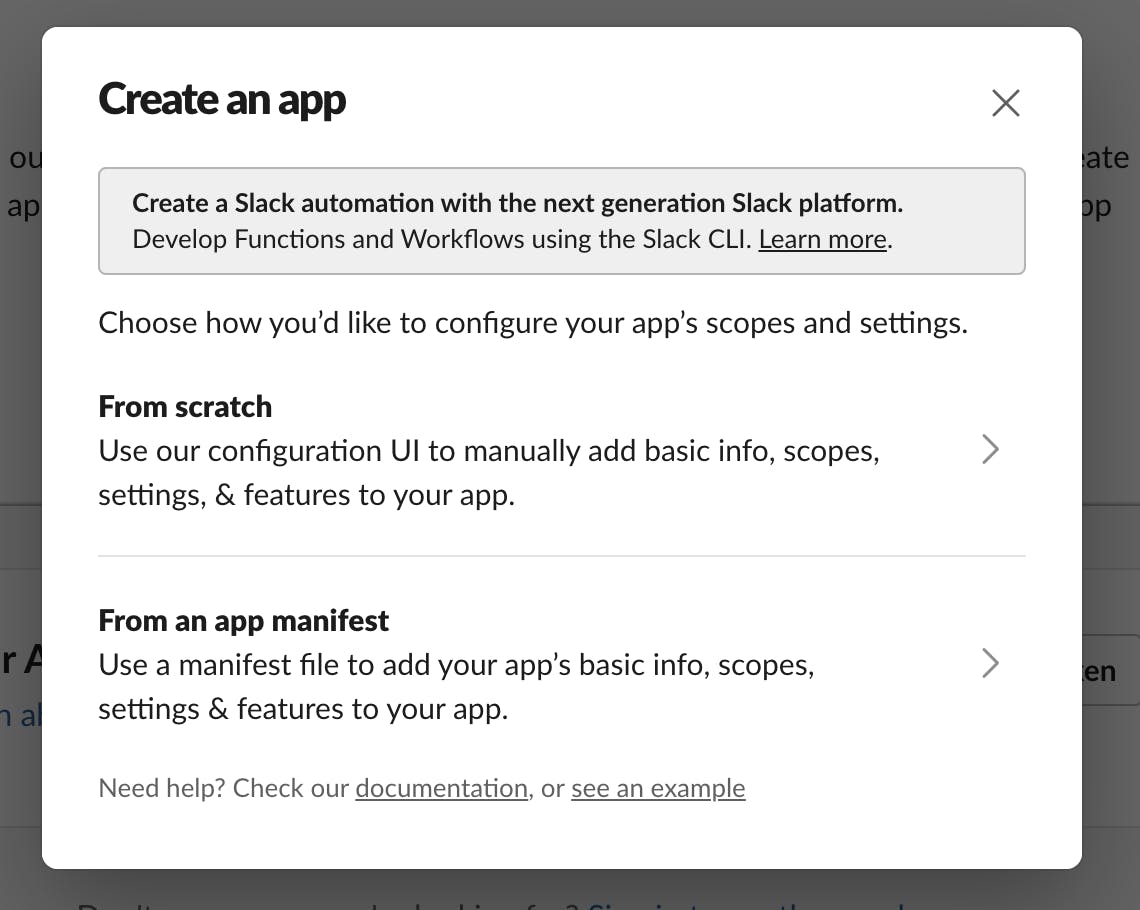Expand the From scratch chevron arrow
1140x910 pixels.
(990, 449)
